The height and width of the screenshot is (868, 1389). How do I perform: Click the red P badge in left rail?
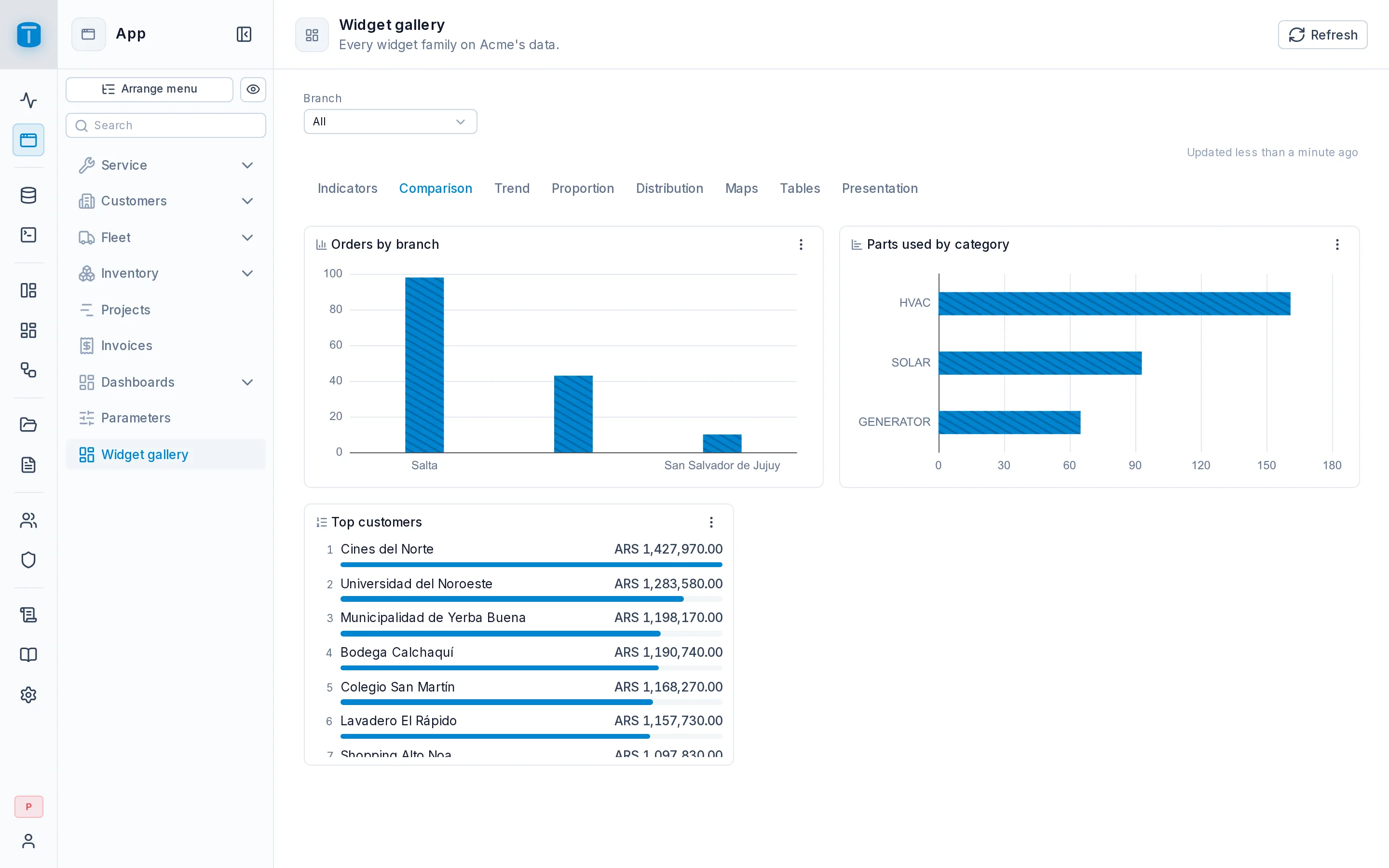tap(29, 807)
